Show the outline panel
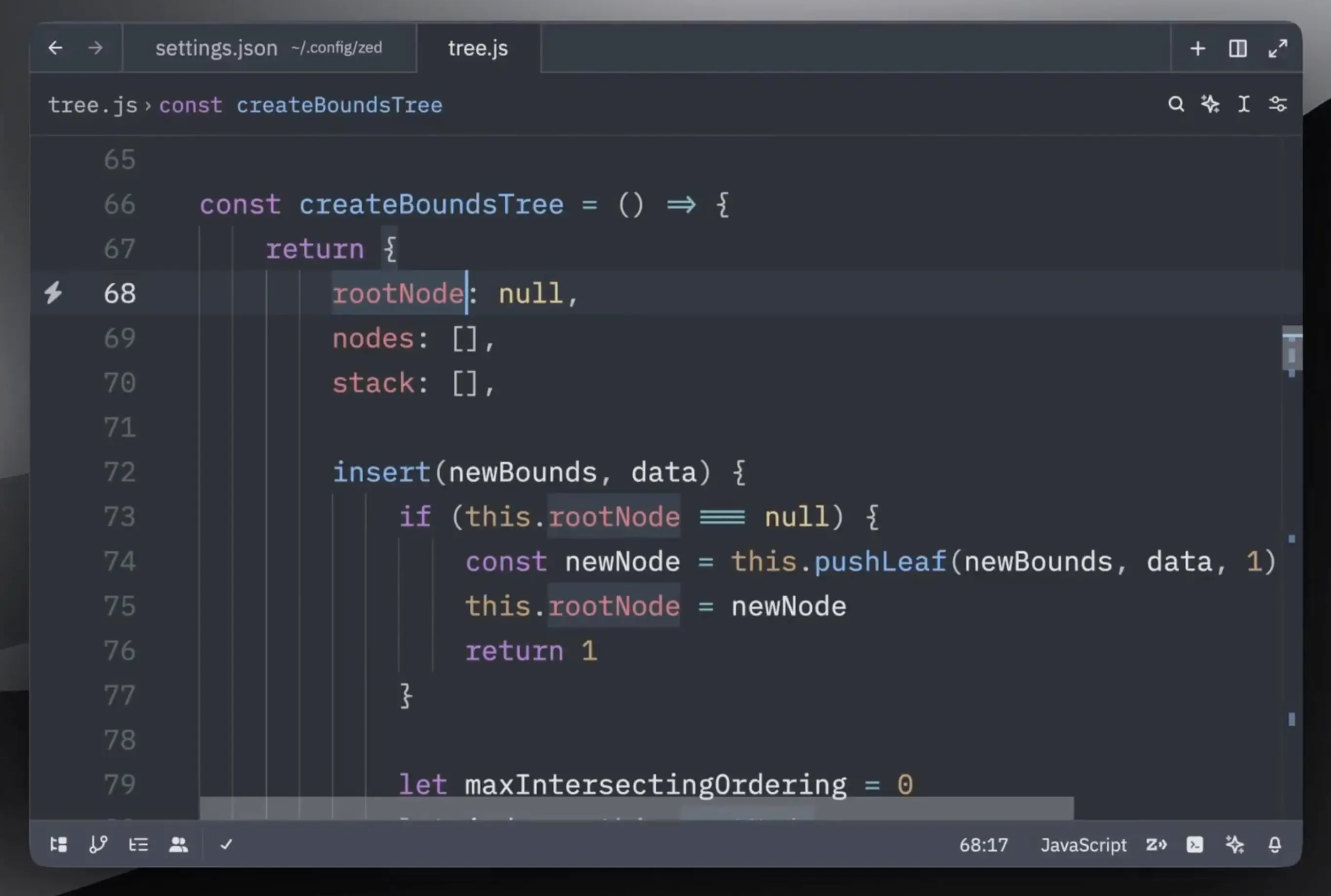Image resolution: width=1331 pixels, height=896 pixels. click(x=138, y=844)
